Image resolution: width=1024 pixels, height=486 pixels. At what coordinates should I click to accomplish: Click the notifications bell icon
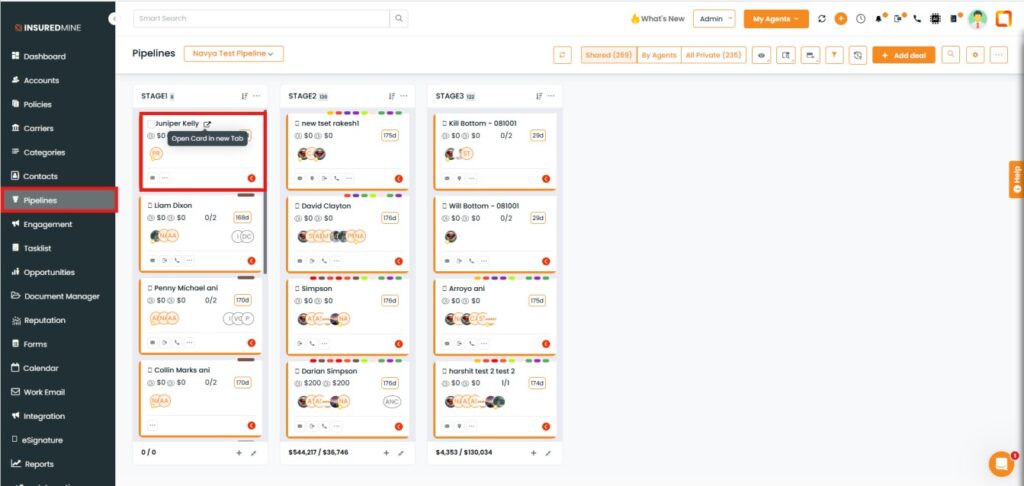(x=879, y=19)
